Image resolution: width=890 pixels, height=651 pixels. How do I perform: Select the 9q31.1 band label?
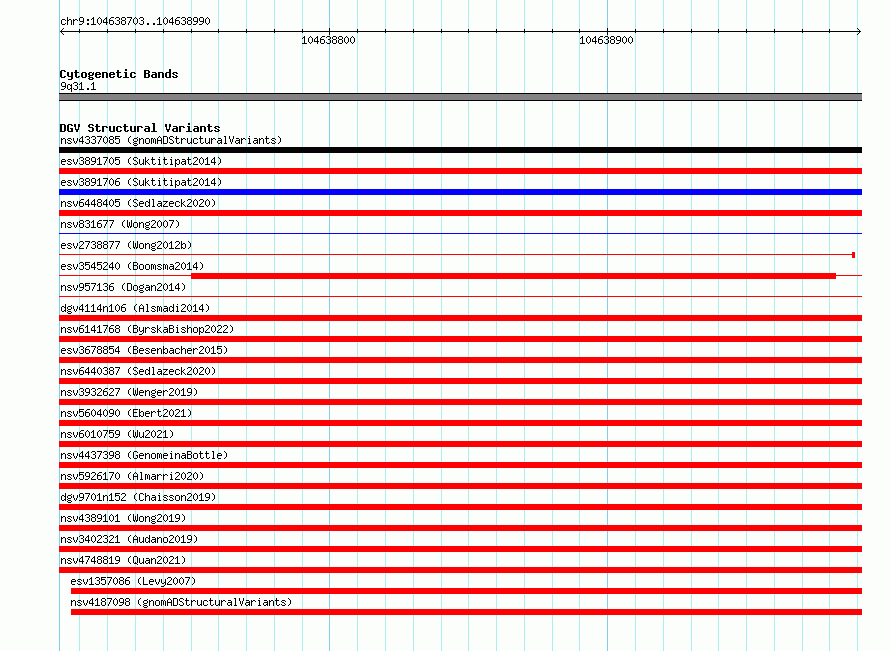[x=78, y=86]
